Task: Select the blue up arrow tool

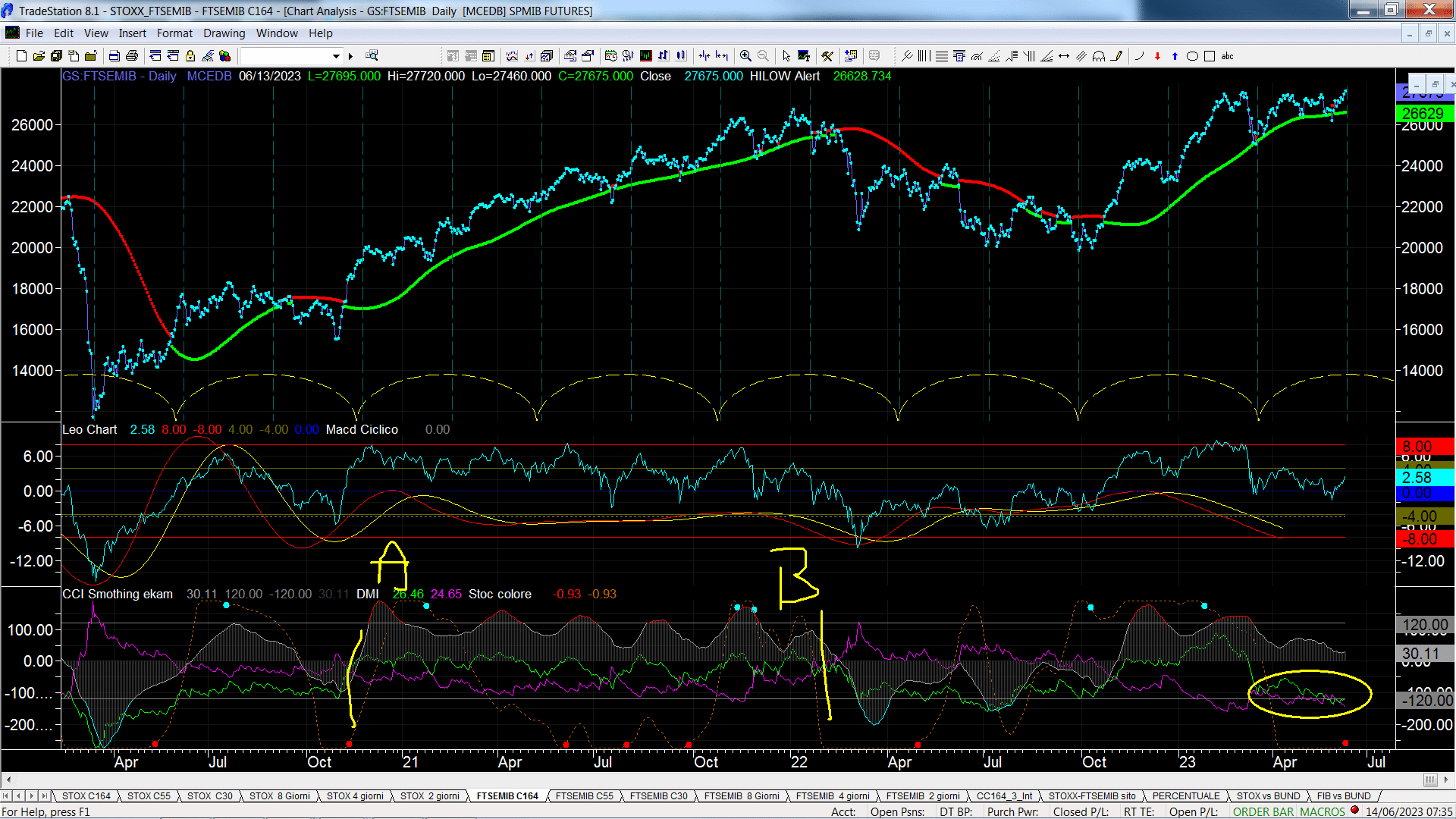Action: point(1175,56)
